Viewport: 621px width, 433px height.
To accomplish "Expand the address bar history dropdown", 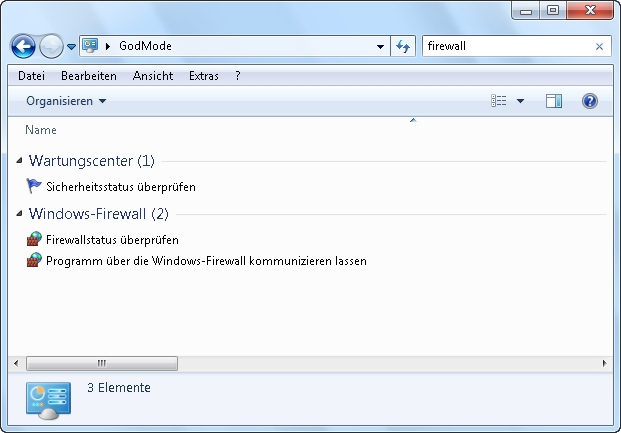I will [380, 46].
